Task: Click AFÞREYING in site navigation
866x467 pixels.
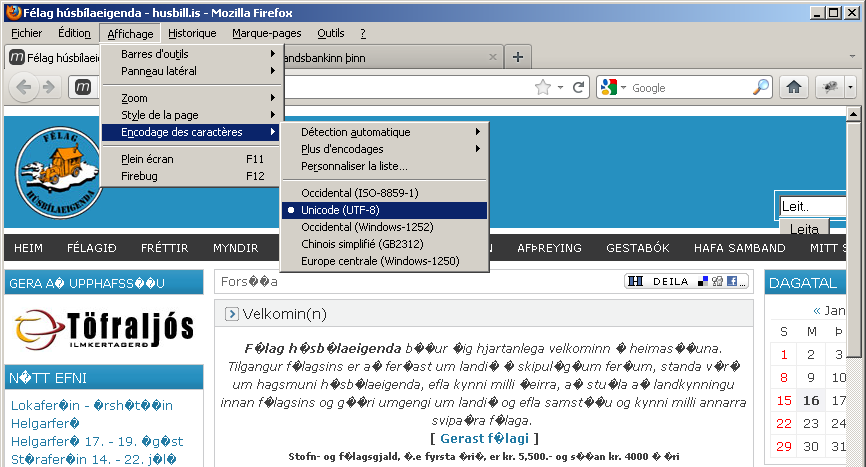Action: (x=550, y=248)
